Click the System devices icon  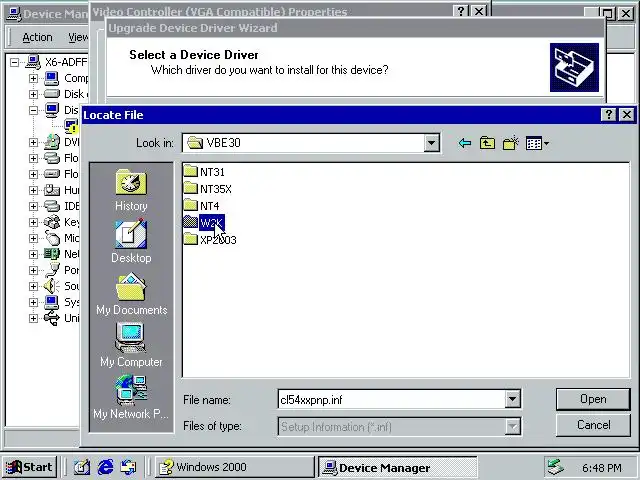(52, 302)
